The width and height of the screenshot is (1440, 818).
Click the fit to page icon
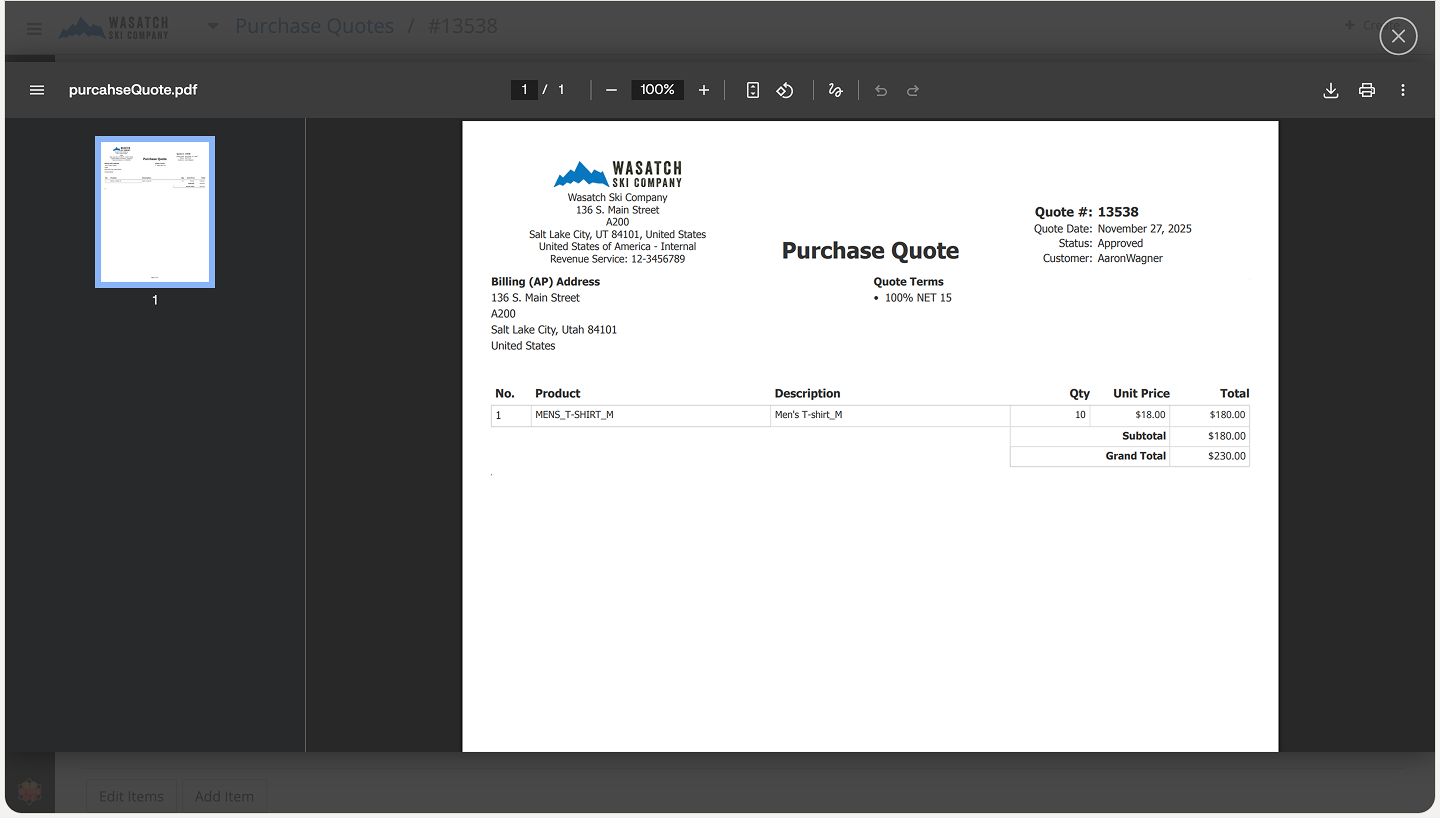pyautogui.click(x=753, y=90)
